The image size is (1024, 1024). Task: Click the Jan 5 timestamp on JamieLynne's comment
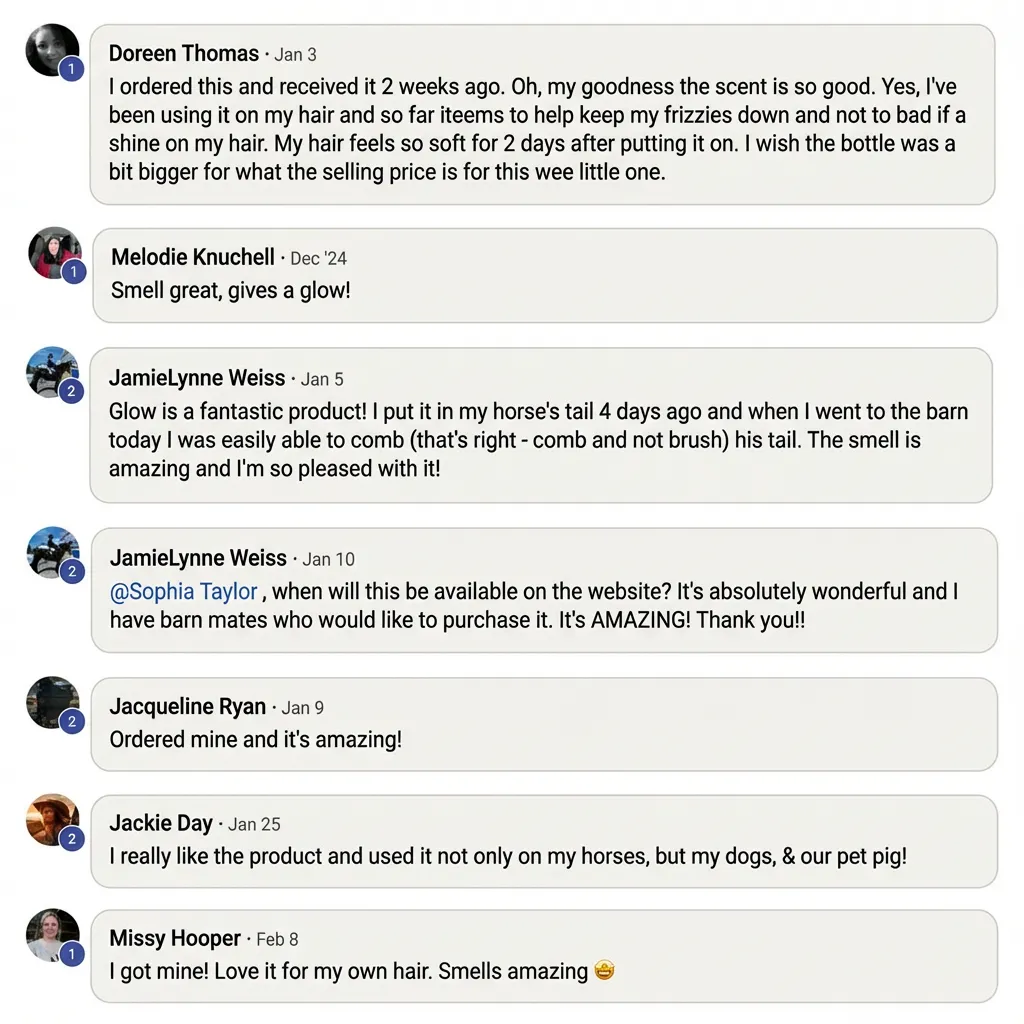pos(322,379)
